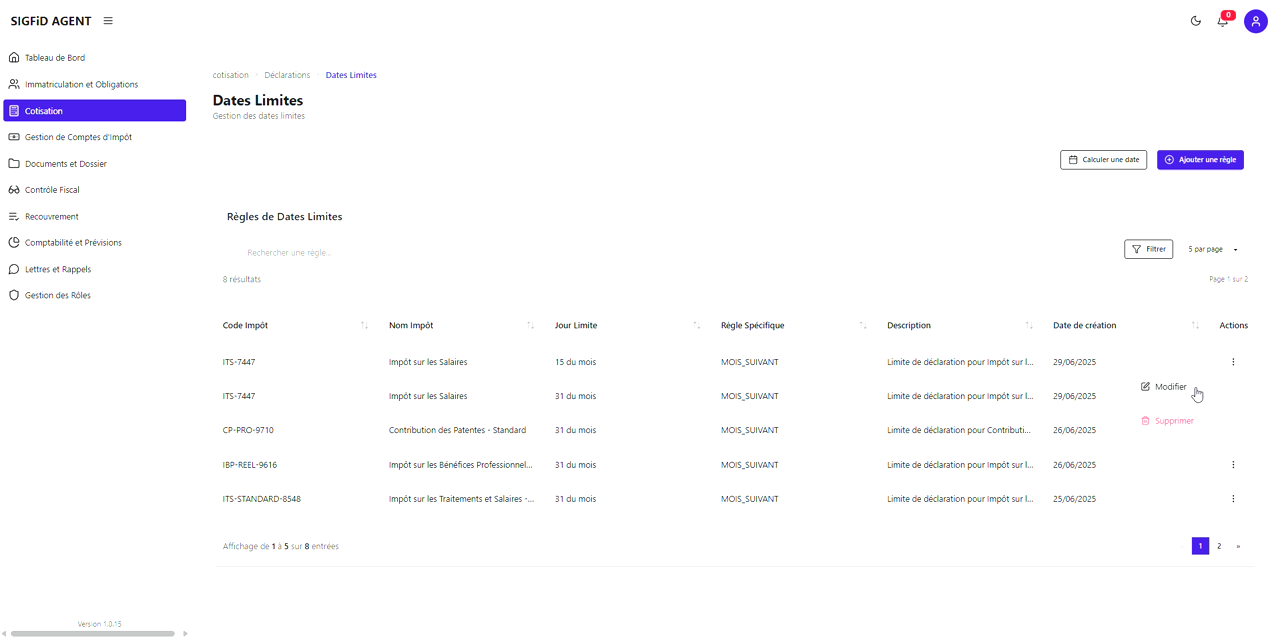The image size is (1280, 638).
Task: Choose Supprimer in the context menu
Action: [x=1168, y=421]
